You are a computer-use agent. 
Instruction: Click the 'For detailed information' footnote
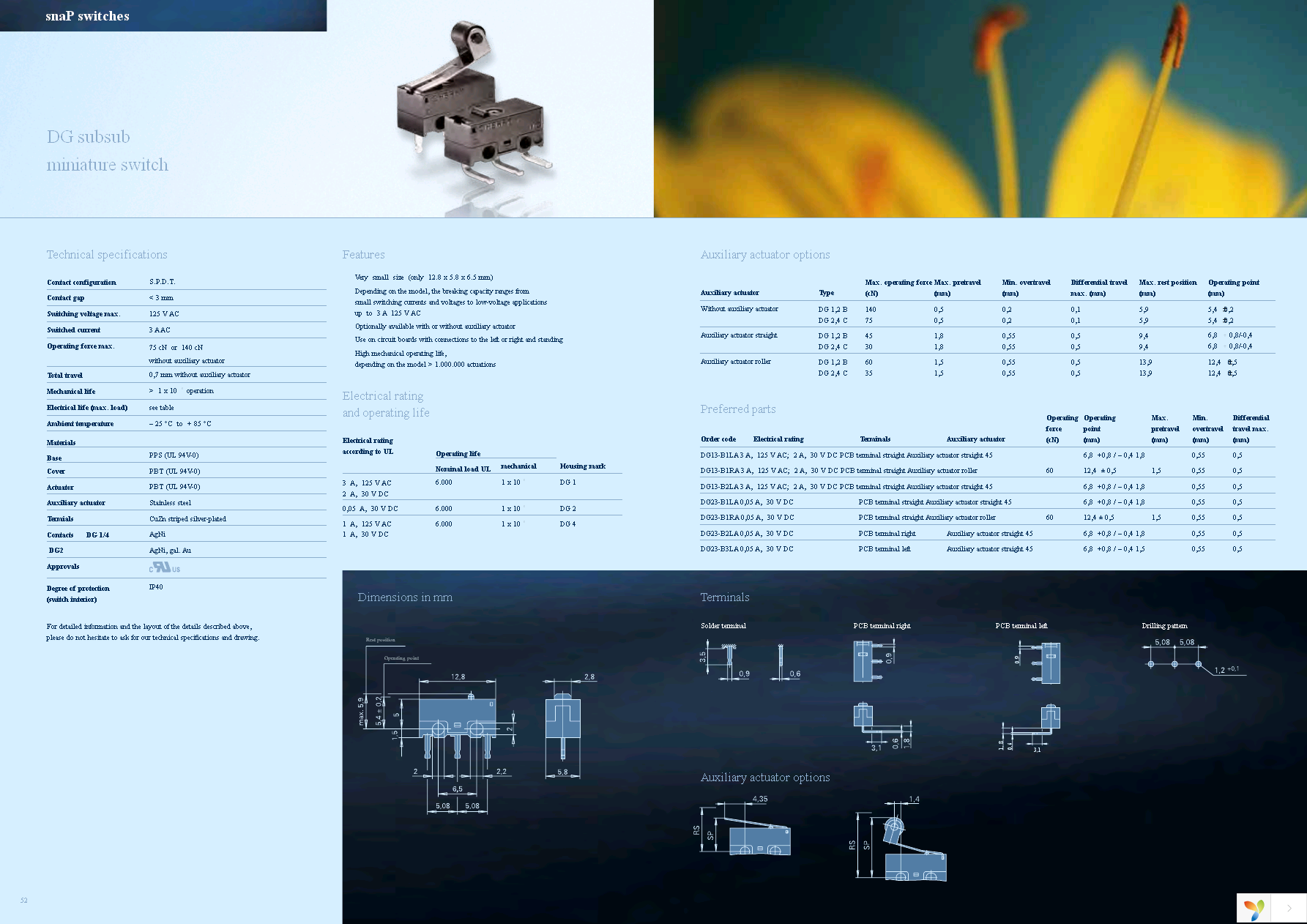153,632
